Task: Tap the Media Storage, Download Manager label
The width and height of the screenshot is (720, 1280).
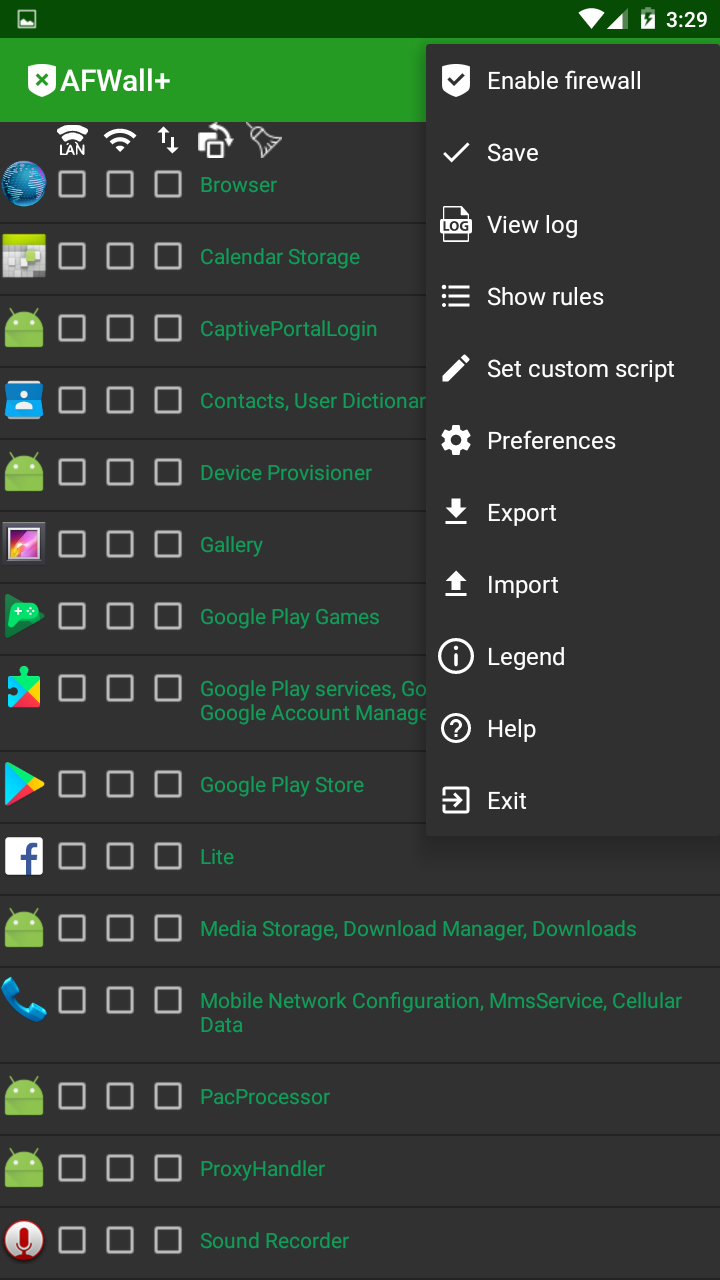Action: 418,929
